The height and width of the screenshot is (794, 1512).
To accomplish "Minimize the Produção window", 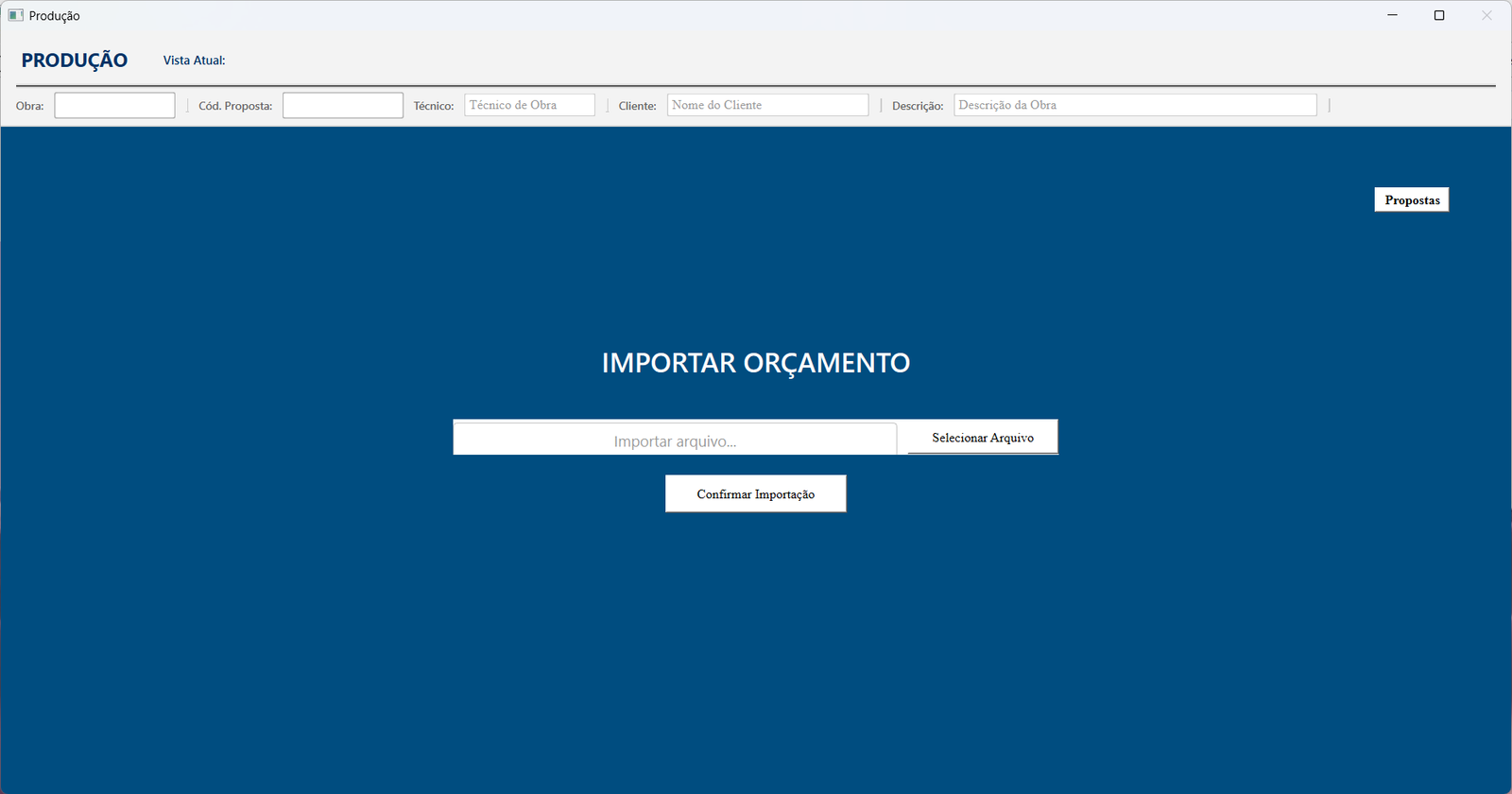I will tap(1392, 15).
